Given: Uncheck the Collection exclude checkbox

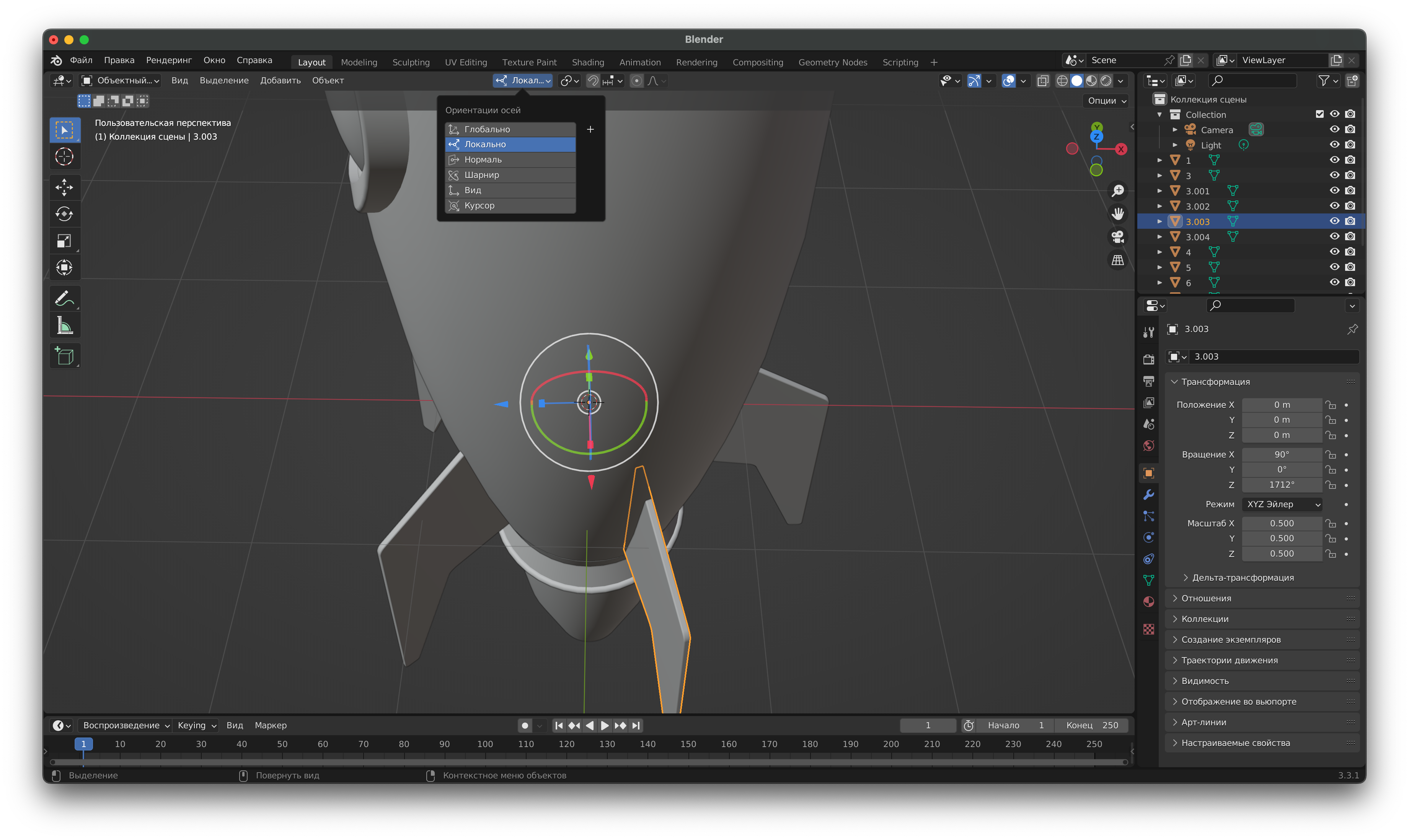Looking at the screenshot, I should pos(1319,114).
